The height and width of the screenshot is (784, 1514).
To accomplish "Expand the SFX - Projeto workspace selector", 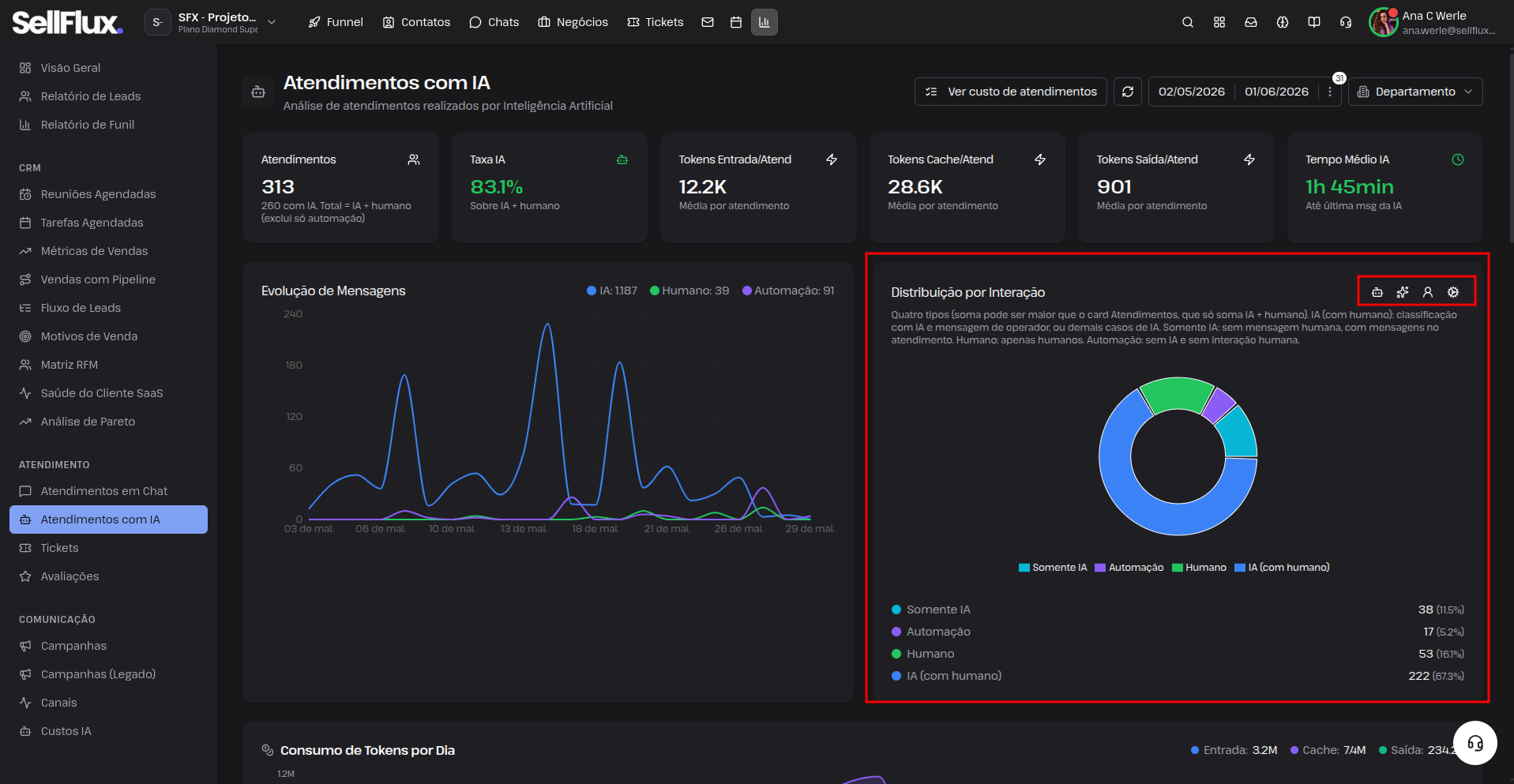I will click(211, 22).
